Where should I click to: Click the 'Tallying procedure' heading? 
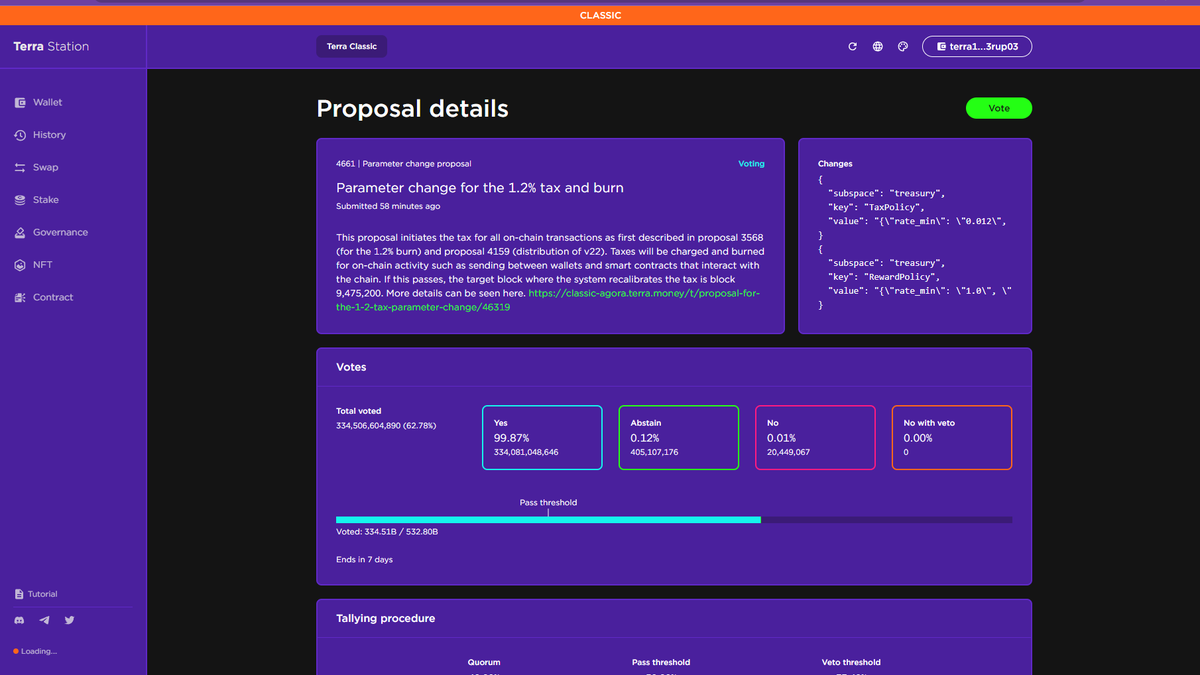pyautogui.click(x=386, y=619)
